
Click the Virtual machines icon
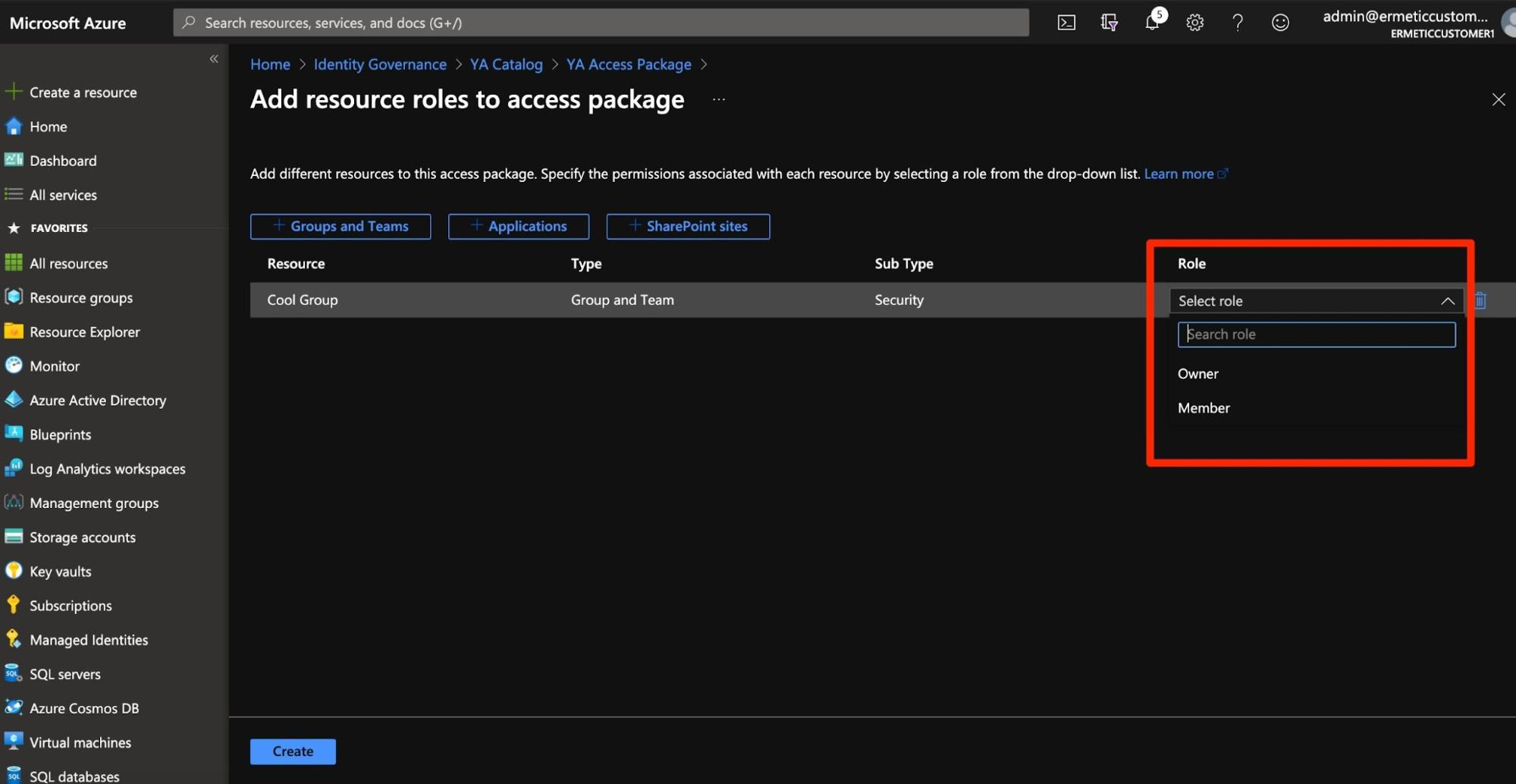(14, 742)
